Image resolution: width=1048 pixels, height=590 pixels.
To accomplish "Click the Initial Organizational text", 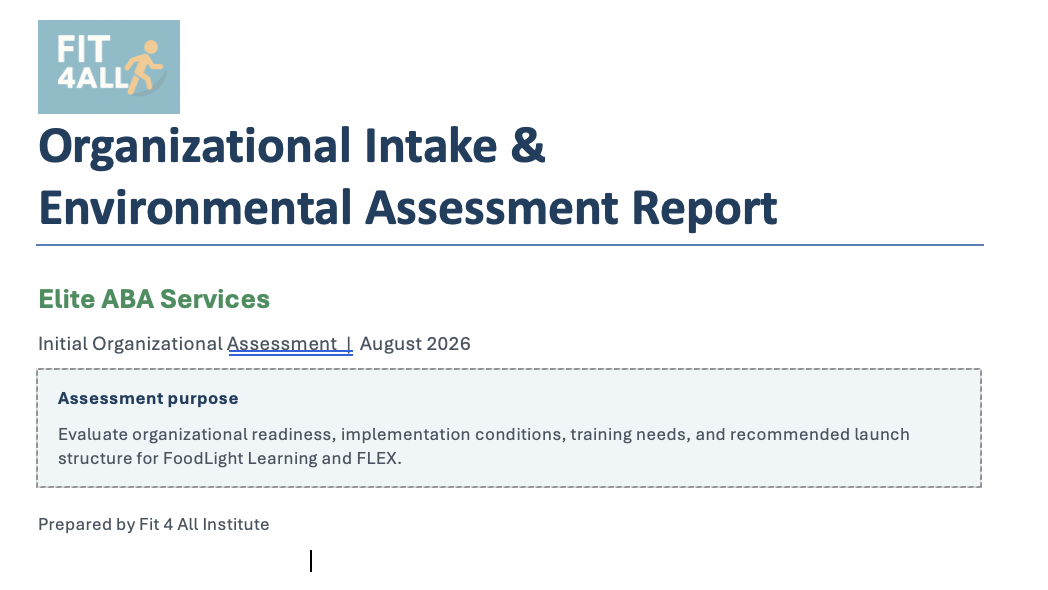I will tap(130, 344).
